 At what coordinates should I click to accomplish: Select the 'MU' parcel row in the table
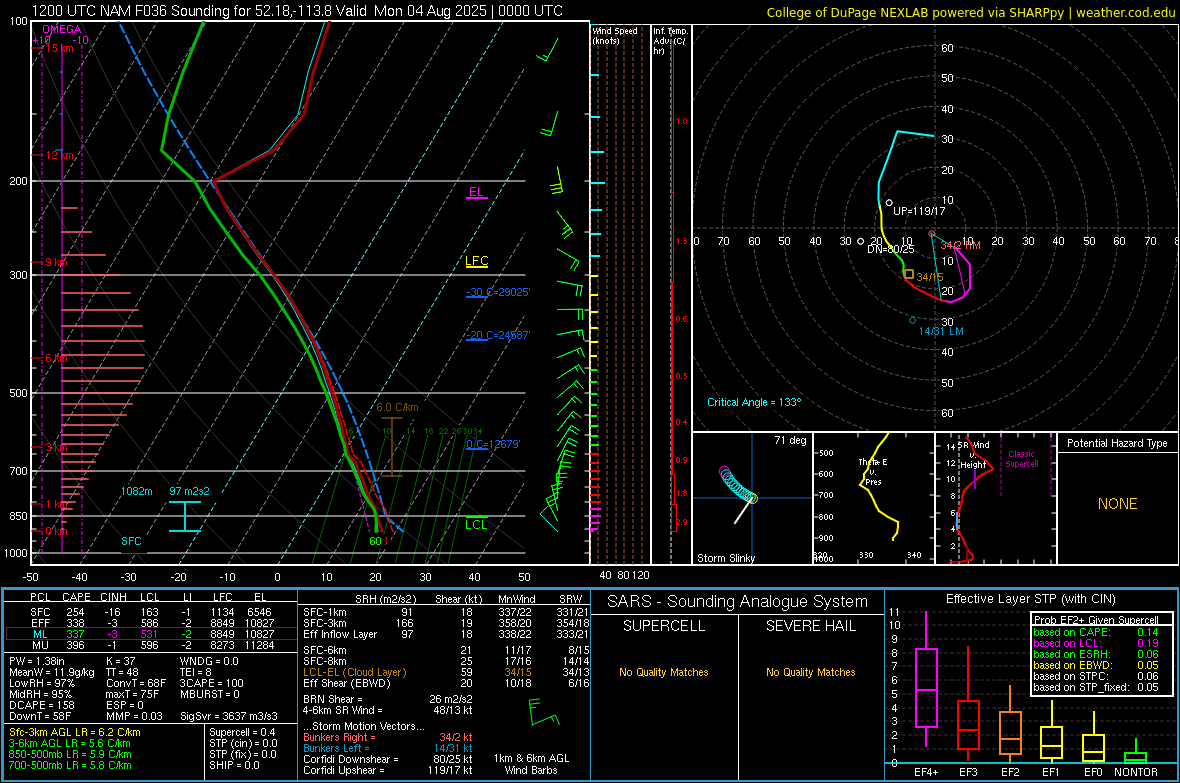click(151, 645)
